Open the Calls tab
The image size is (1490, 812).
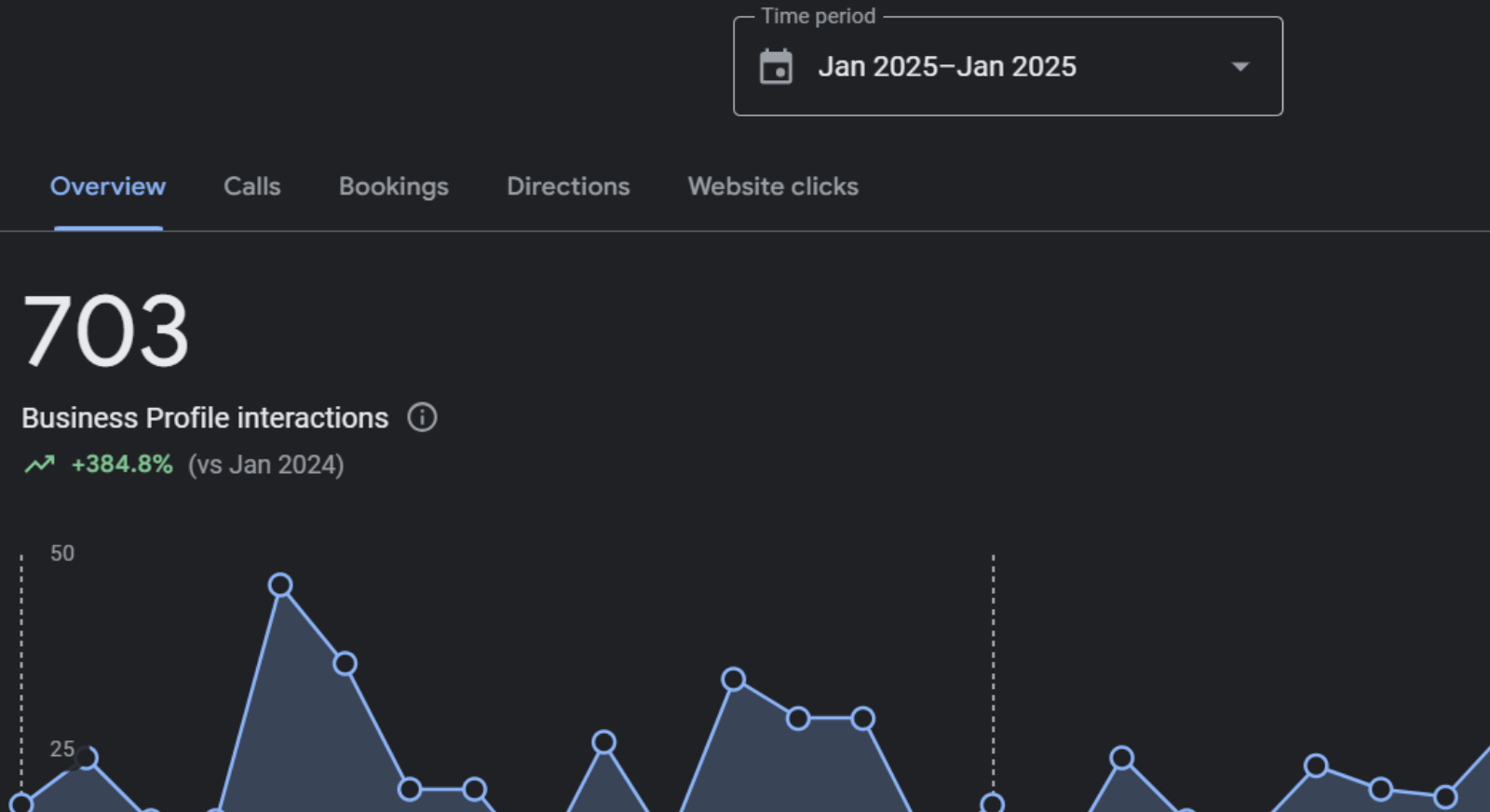click(x=251, y=186)
